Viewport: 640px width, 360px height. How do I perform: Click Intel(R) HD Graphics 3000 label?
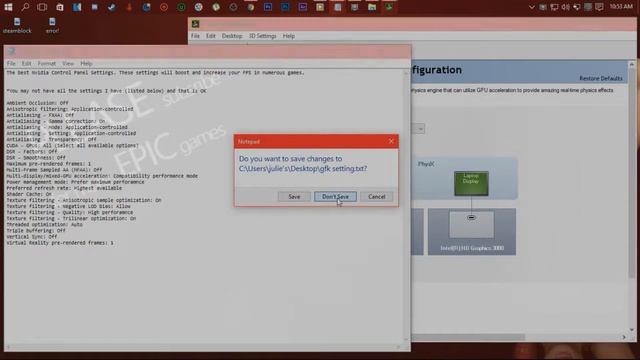[x=472, y=248]
